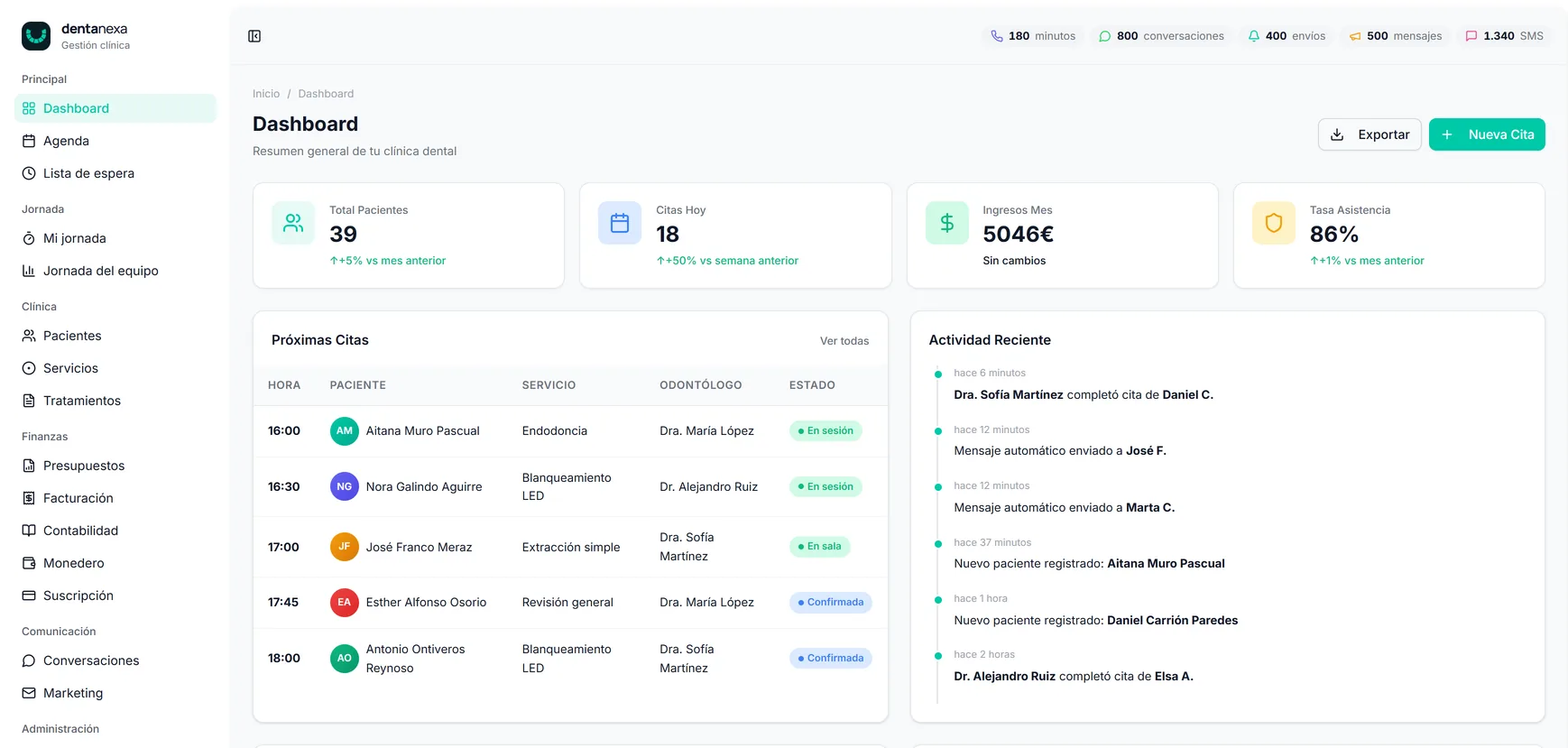Viewport: 1568px width, 748px height.
Task: Click the phone icon next to 180 minutos
Action: tap(997, 36)
